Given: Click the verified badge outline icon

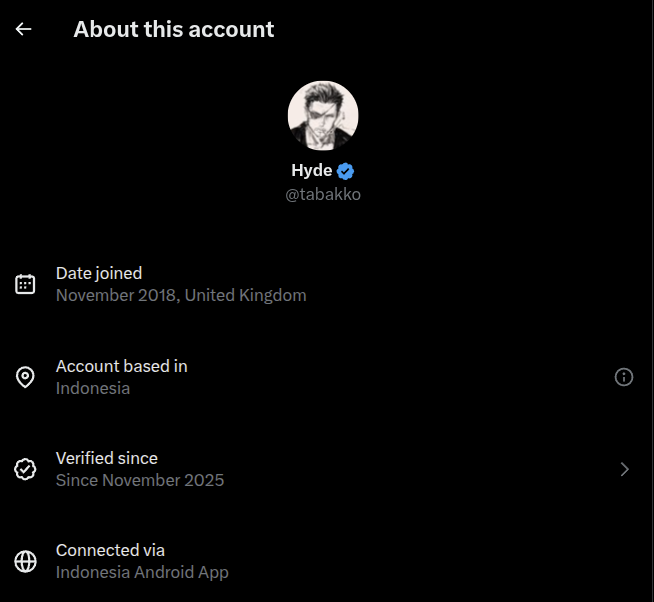Looking at the screenshot, I should tap(25, 469).
